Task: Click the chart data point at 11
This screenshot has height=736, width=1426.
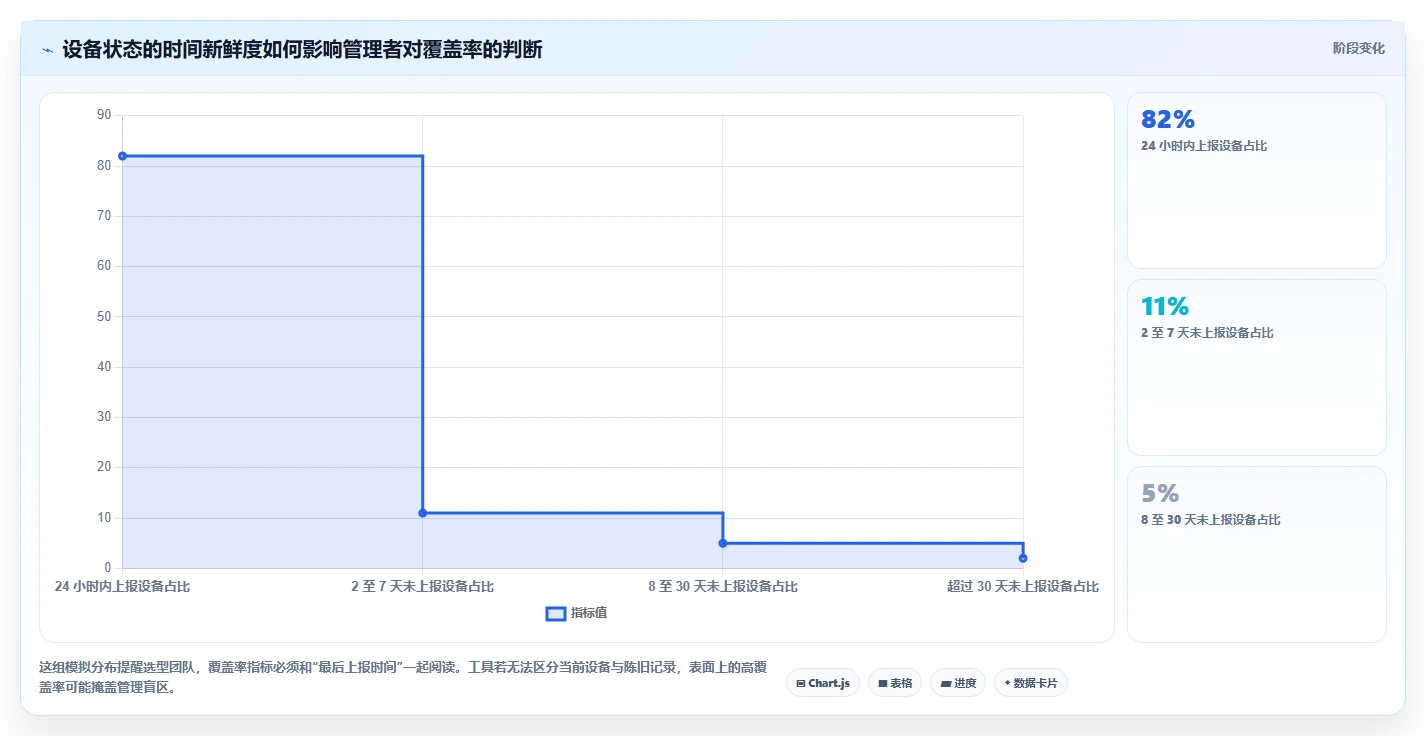Action: pos(422,513)
